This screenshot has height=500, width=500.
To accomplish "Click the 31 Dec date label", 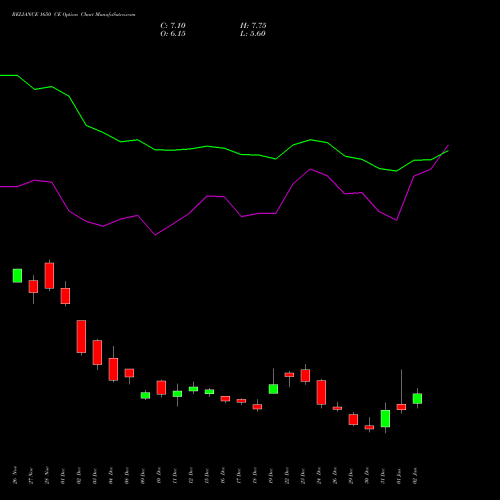I will [383, 475].
